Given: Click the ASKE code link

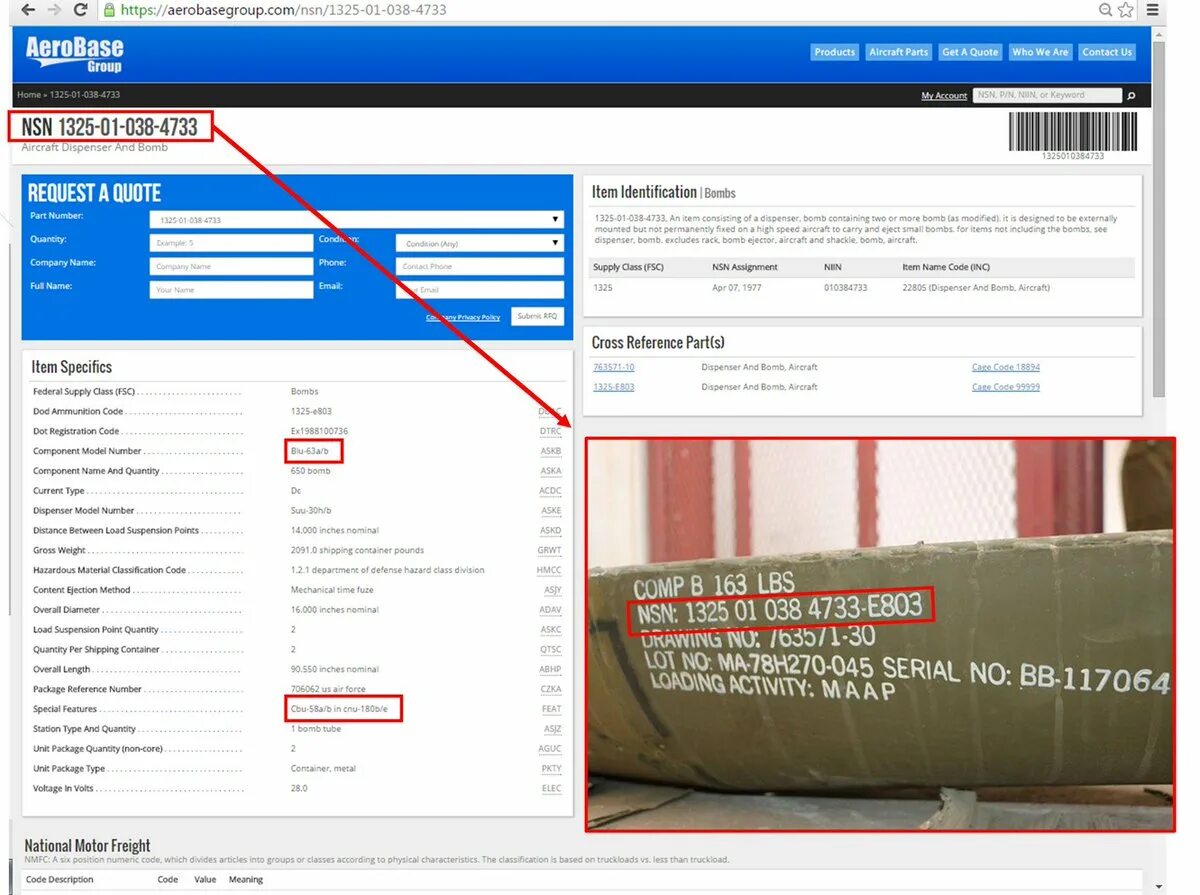Looking at the screenshot, I should pyautogui.click(x=550, y=511).
